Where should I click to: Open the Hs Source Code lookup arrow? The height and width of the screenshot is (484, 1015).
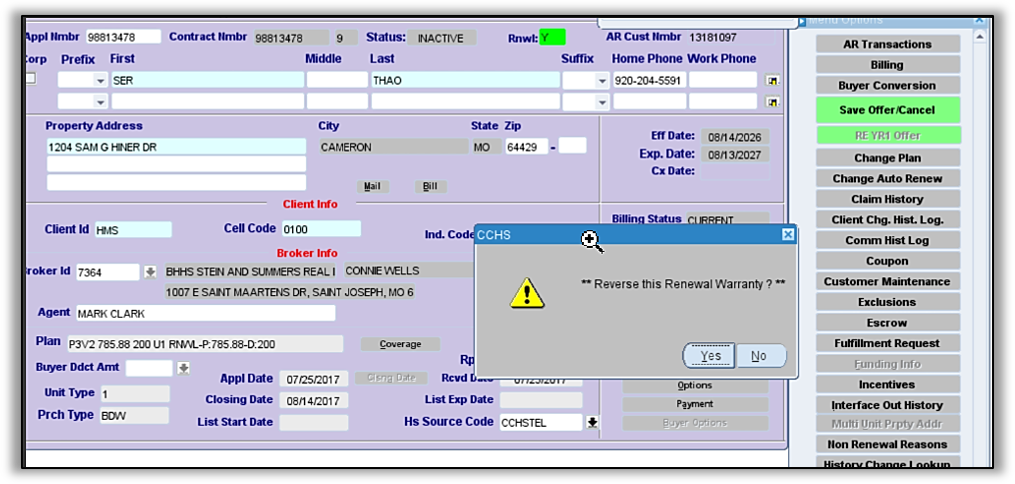(592, 423)
